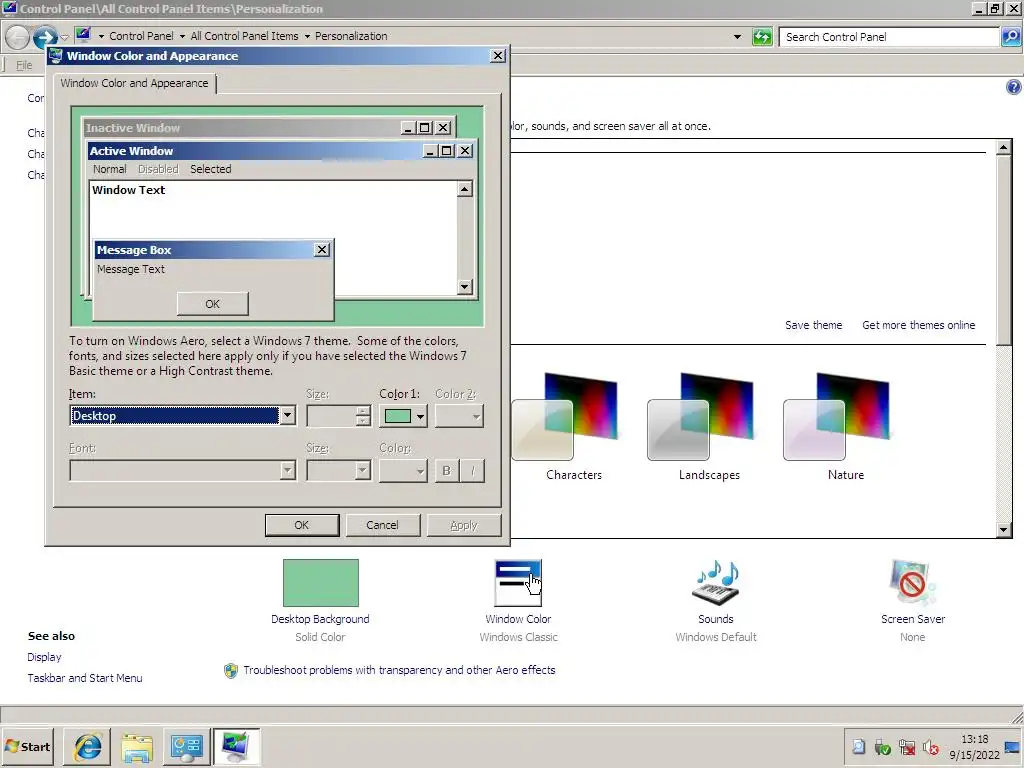Click the muted volume tray icon
Viewport: 1024px width, 768px height.
(x=931, y=747)
